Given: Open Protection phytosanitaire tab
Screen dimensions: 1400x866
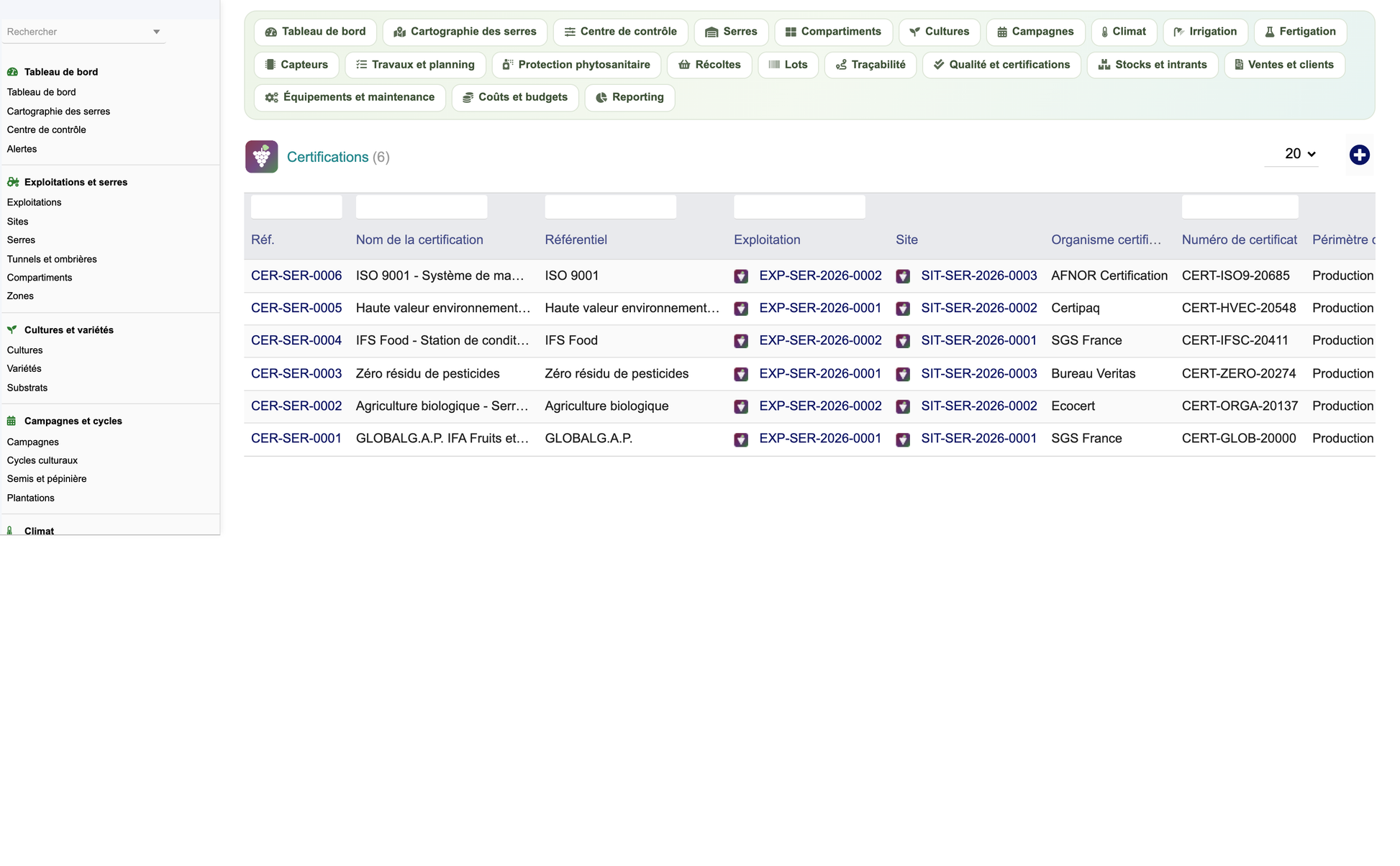Looking at the screenshot, I should pyautogui.click(x=576, y=65).
